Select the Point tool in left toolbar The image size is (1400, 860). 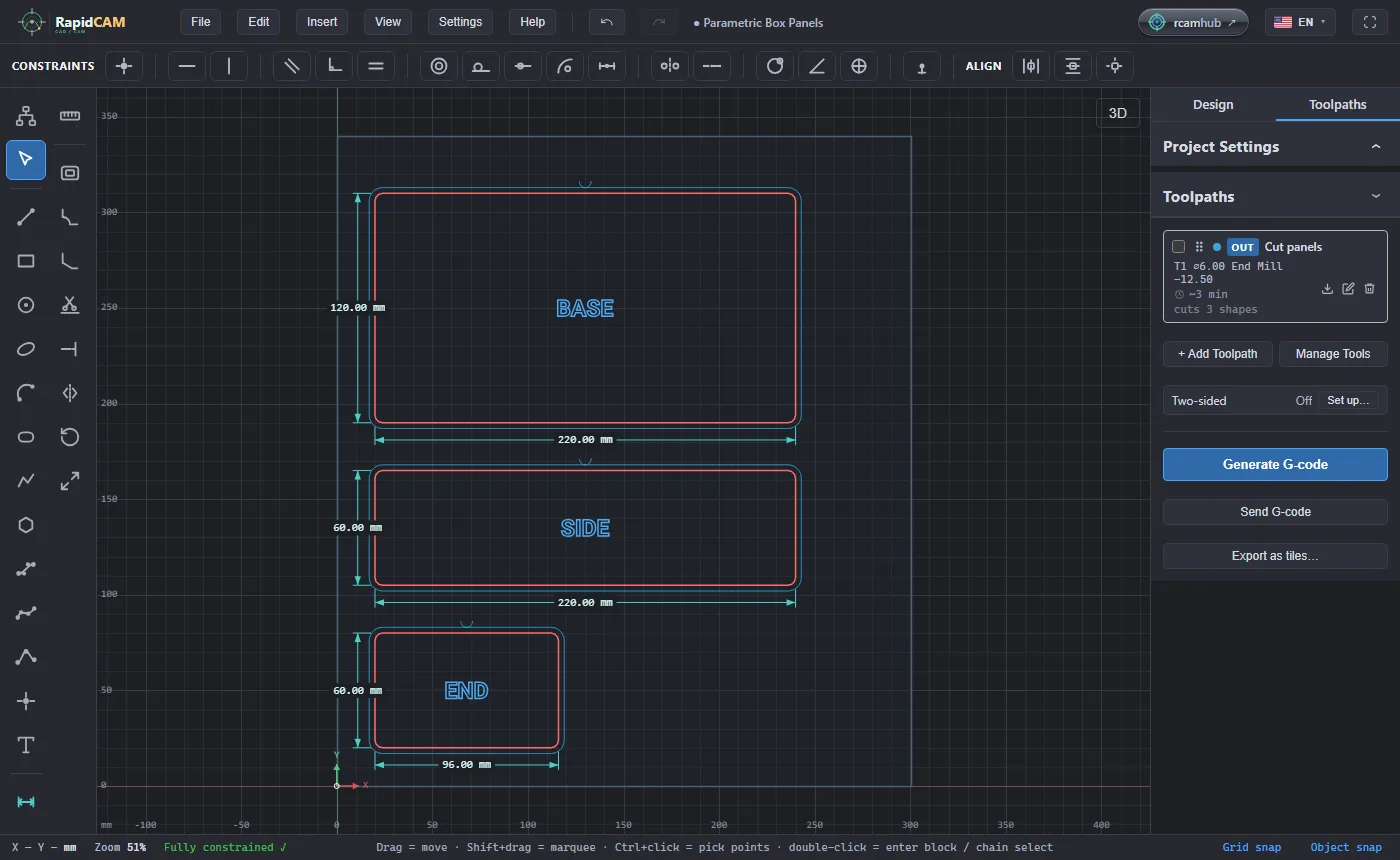(26, 701)
